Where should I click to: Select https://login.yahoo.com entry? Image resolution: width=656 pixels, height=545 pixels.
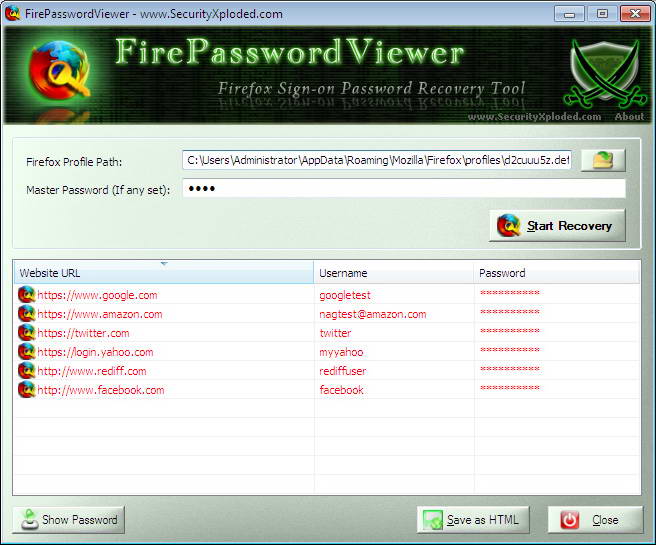point(95,352)
